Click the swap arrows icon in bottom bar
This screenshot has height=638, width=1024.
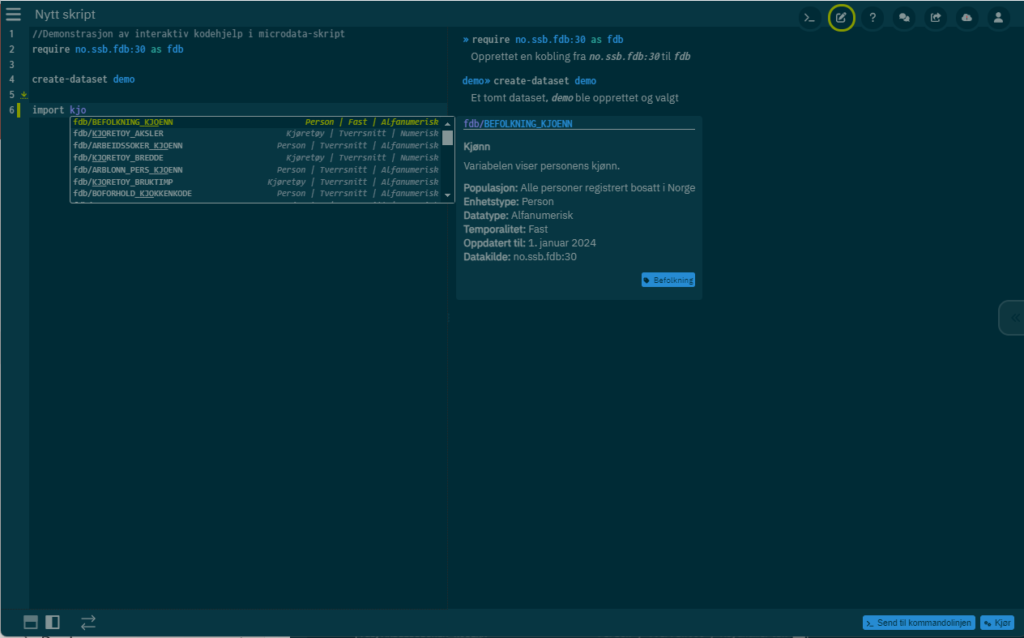coord(88,622)
